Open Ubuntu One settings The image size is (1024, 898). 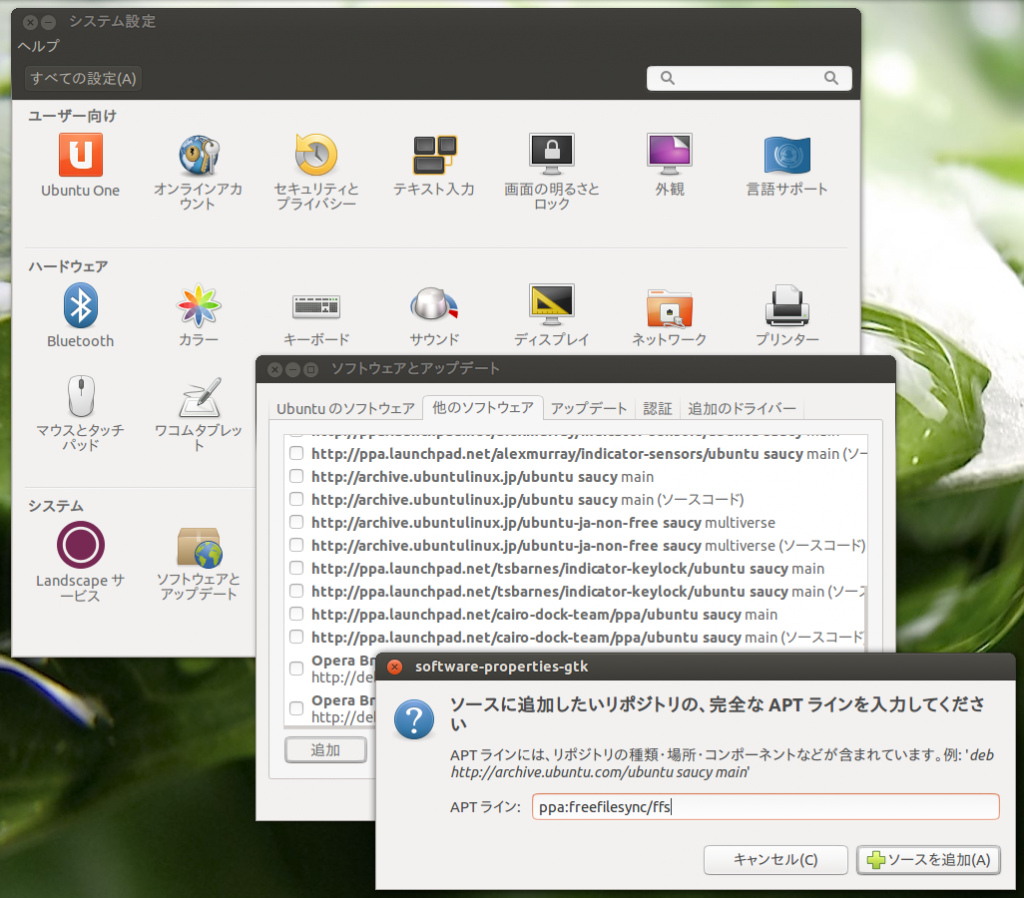[80, 165]
